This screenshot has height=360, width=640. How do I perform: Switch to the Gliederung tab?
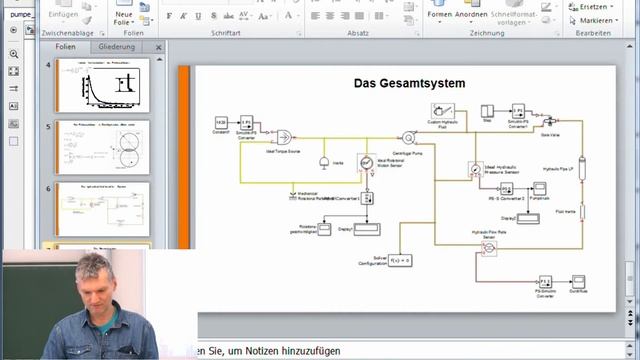(116, 47)
